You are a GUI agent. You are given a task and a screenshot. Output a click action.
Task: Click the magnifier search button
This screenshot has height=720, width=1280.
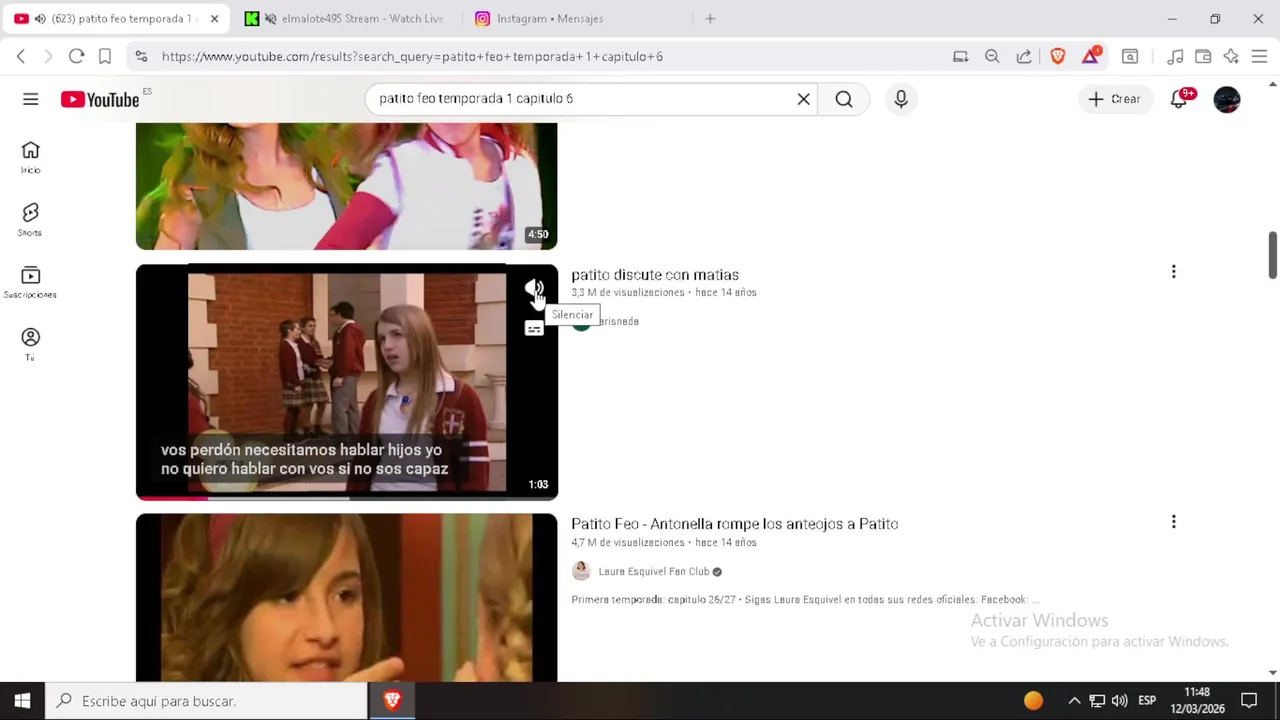[844, 99]
